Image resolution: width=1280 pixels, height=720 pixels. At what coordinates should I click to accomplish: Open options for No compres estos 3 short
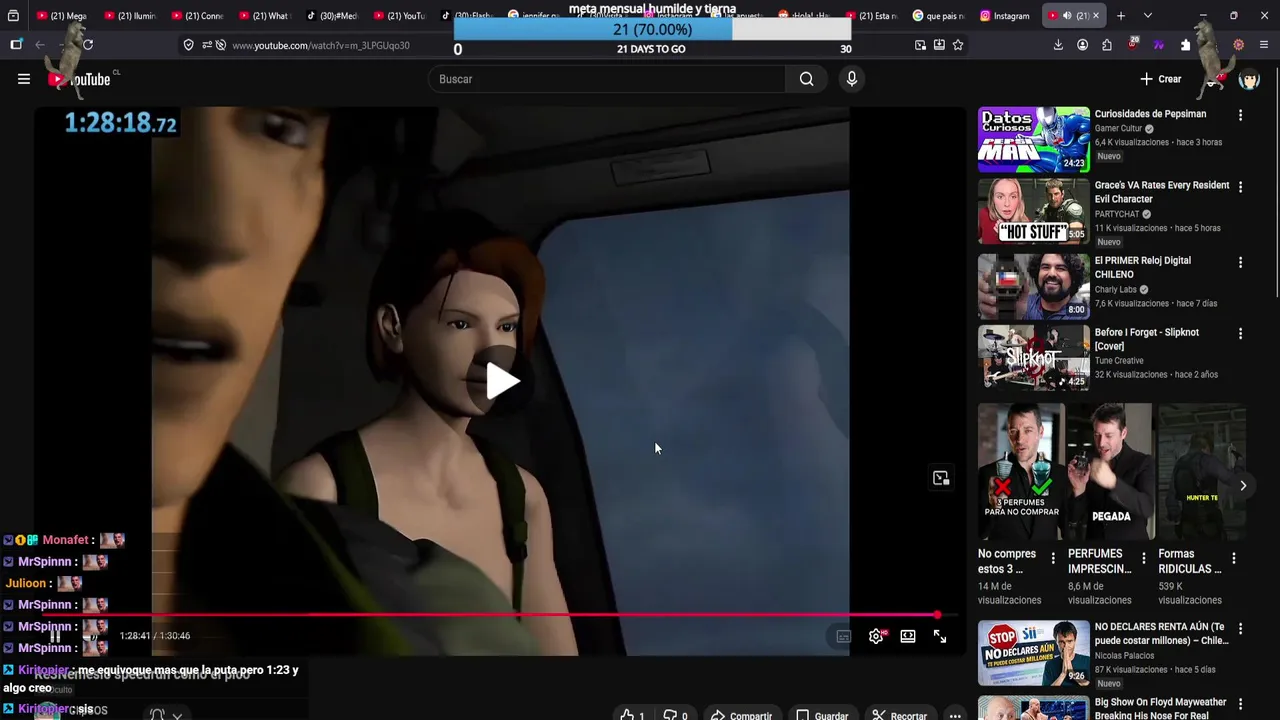click(x=1052, y=559)
